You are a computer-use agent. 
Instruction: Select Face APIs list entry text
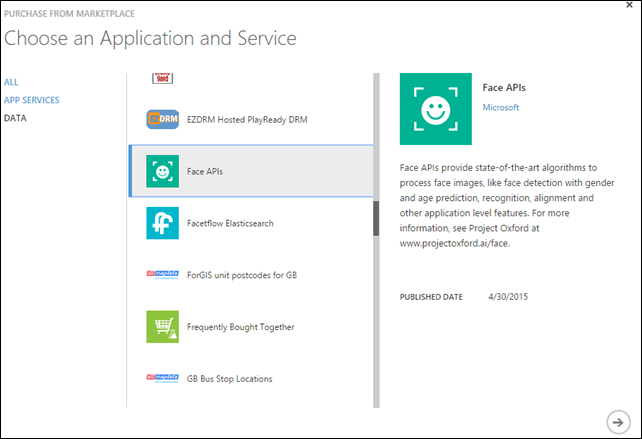point(205,171)
